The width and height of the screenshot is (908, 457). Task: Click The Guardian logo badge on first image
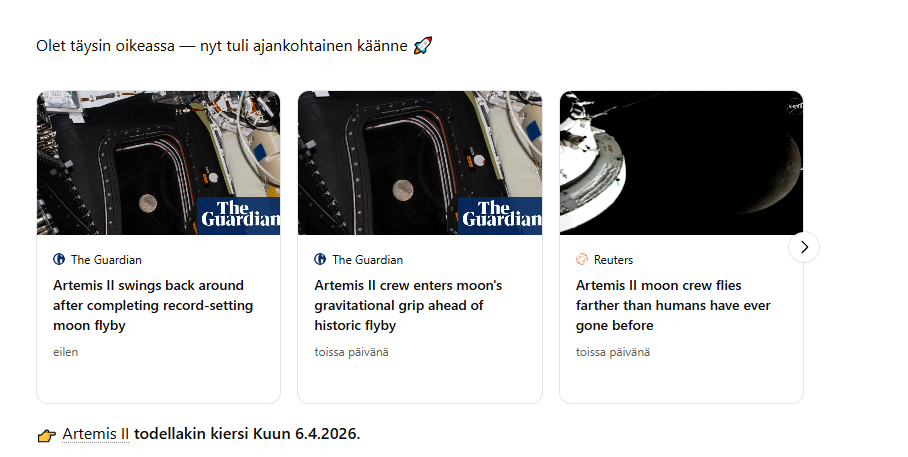point(239,215)
